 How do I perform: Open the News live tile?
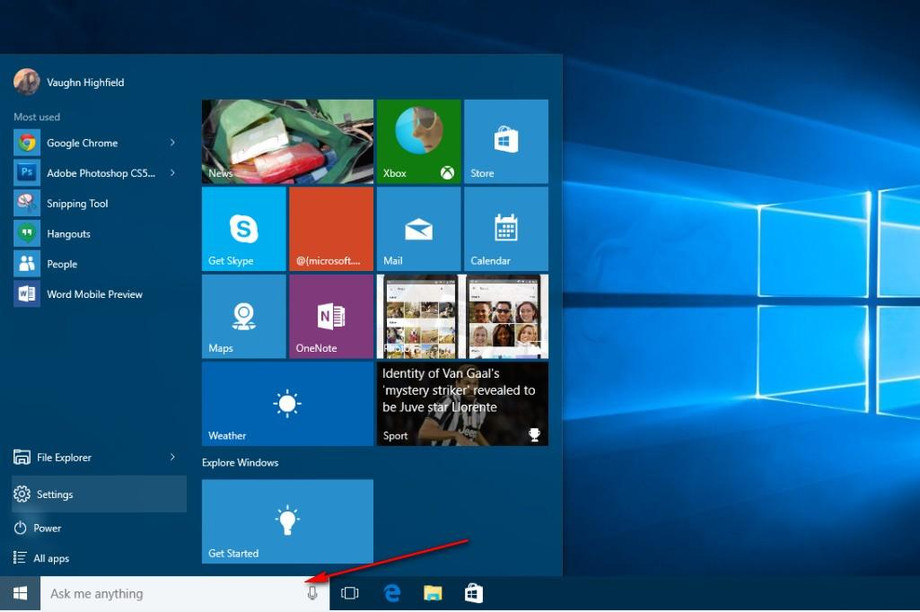tap(288, 141)
